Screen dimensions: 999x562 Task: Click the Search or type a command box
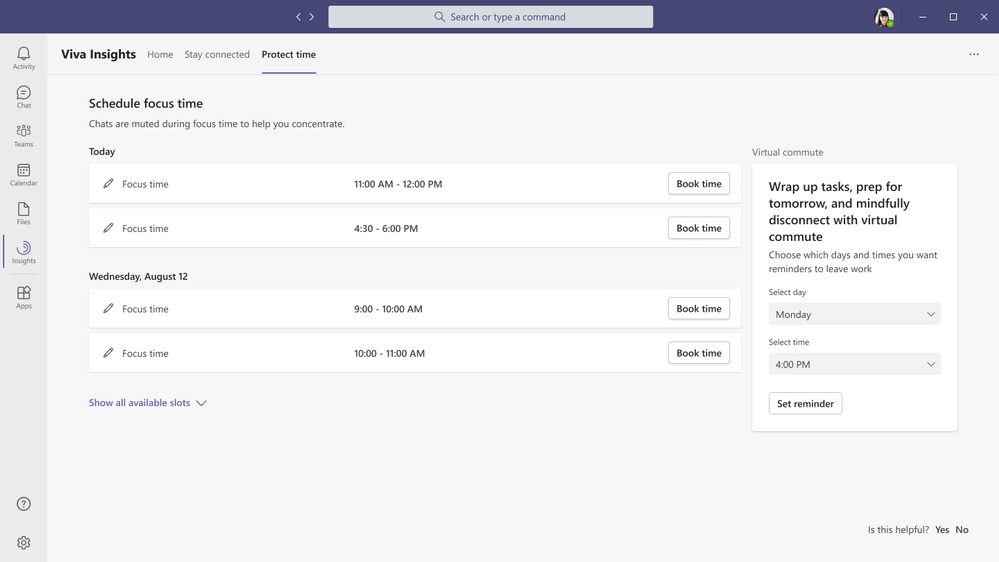click(x=491, y=17)
